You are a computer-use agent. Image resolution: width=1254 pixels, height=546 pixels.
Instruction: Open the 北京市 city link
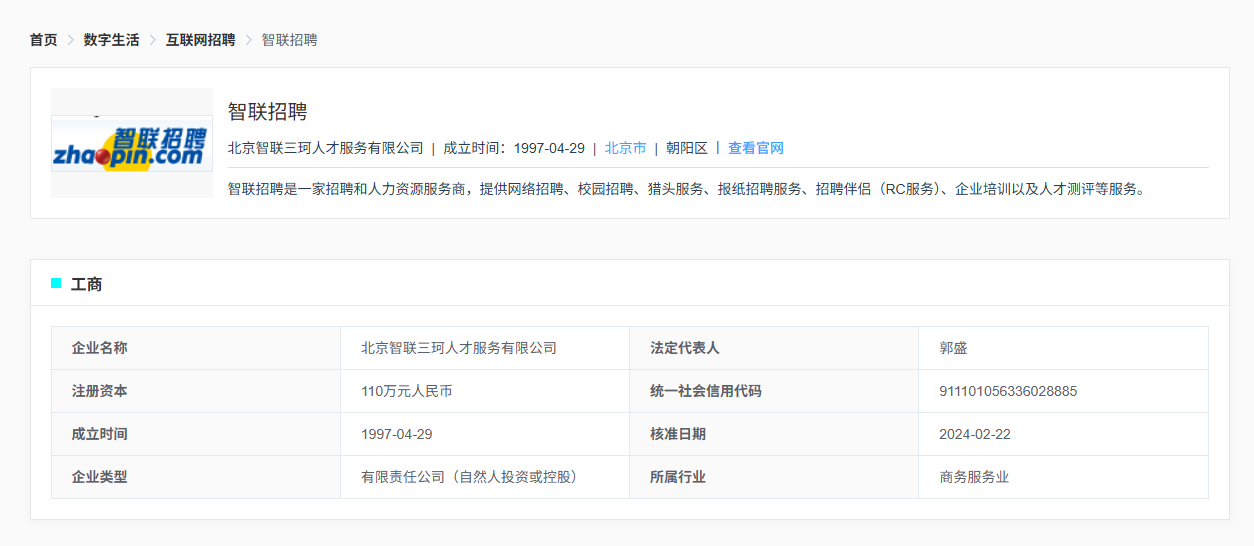click(x=625, y=148)
